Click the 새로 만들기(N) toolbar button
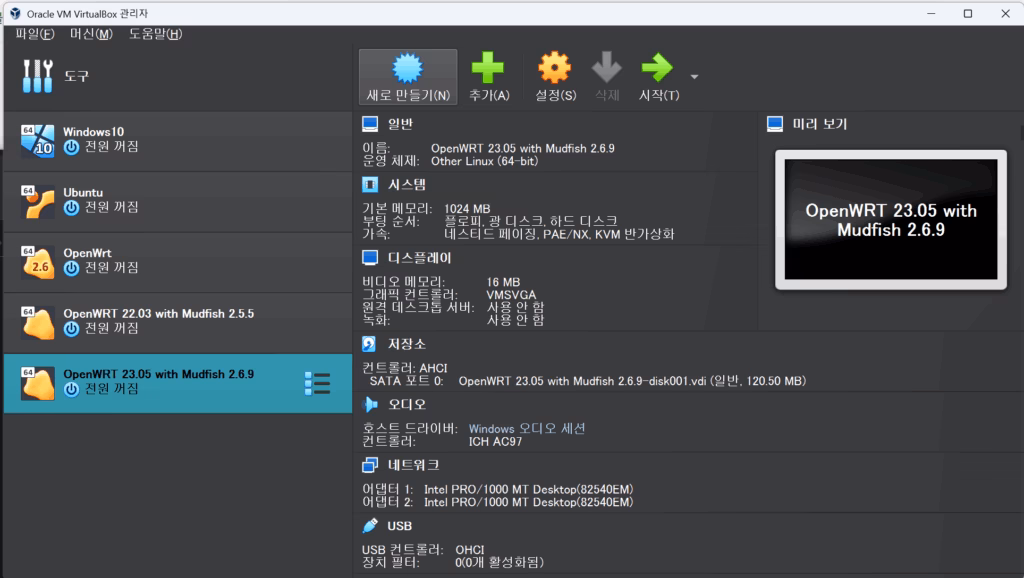The width and height of the screenshot is (1024, 578). click(408, 77)
